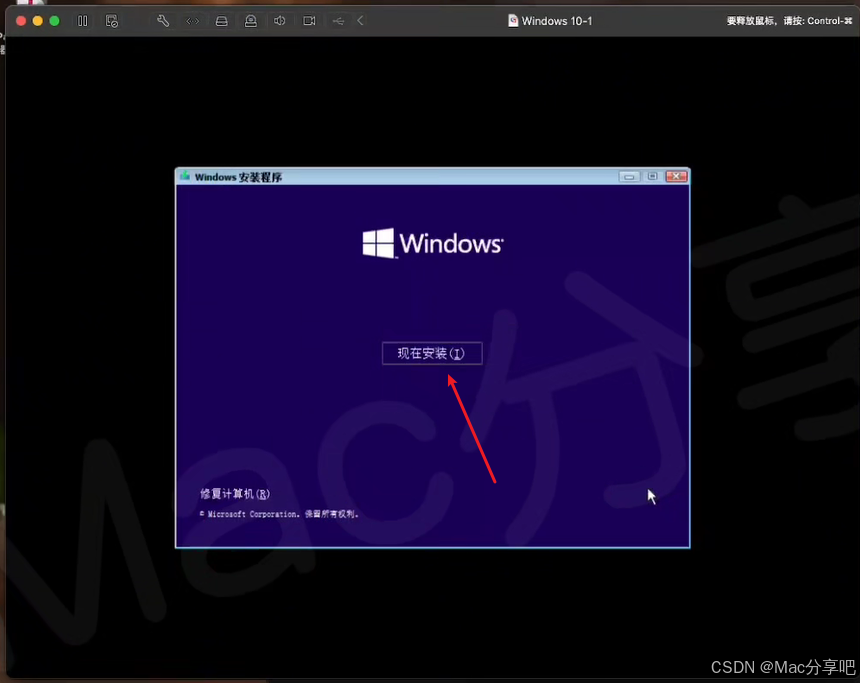860x683 pixels.
Task: Click the sound speaker icon
Action: (280, 21)
